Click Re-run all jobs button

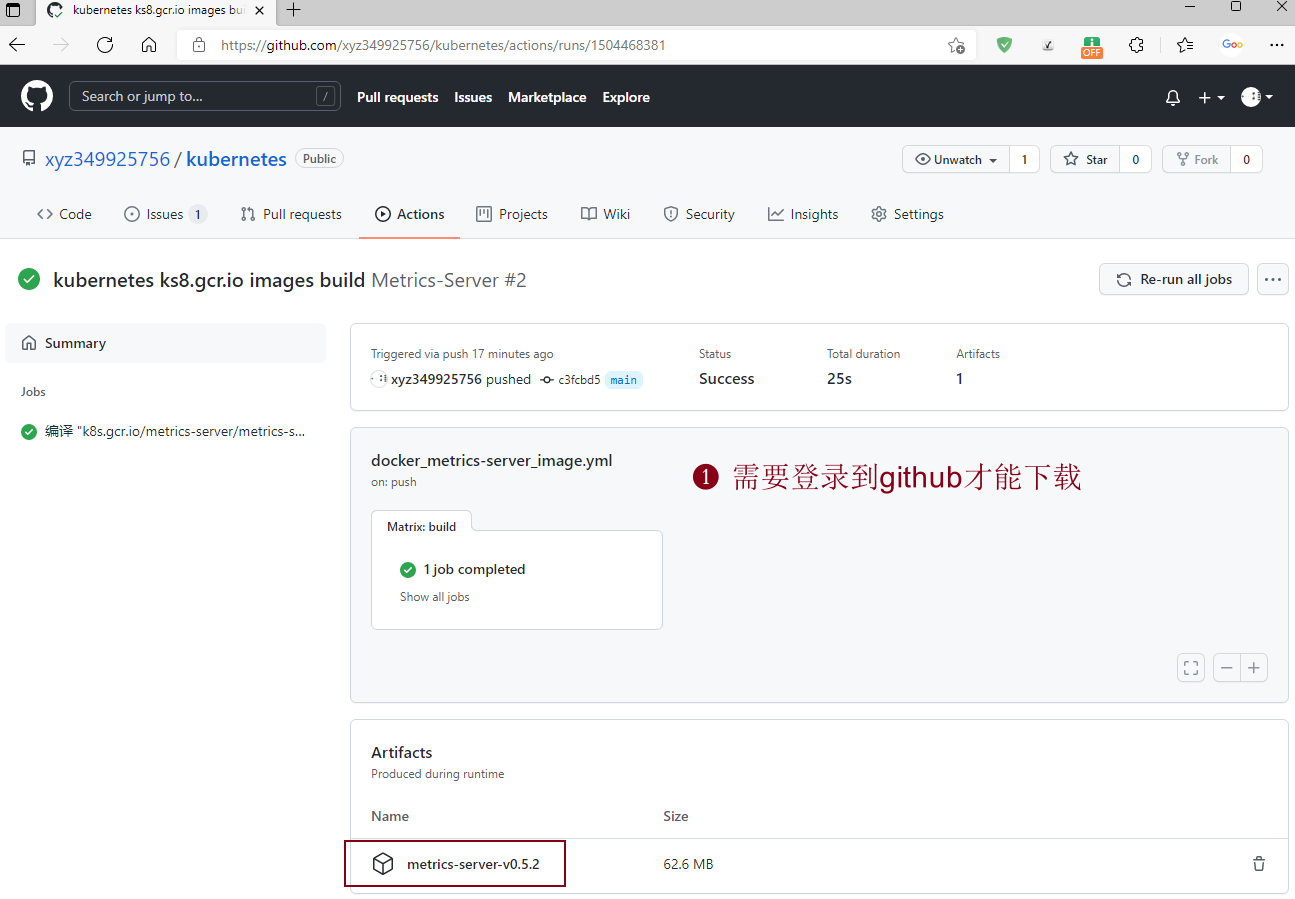[1174, 279]
